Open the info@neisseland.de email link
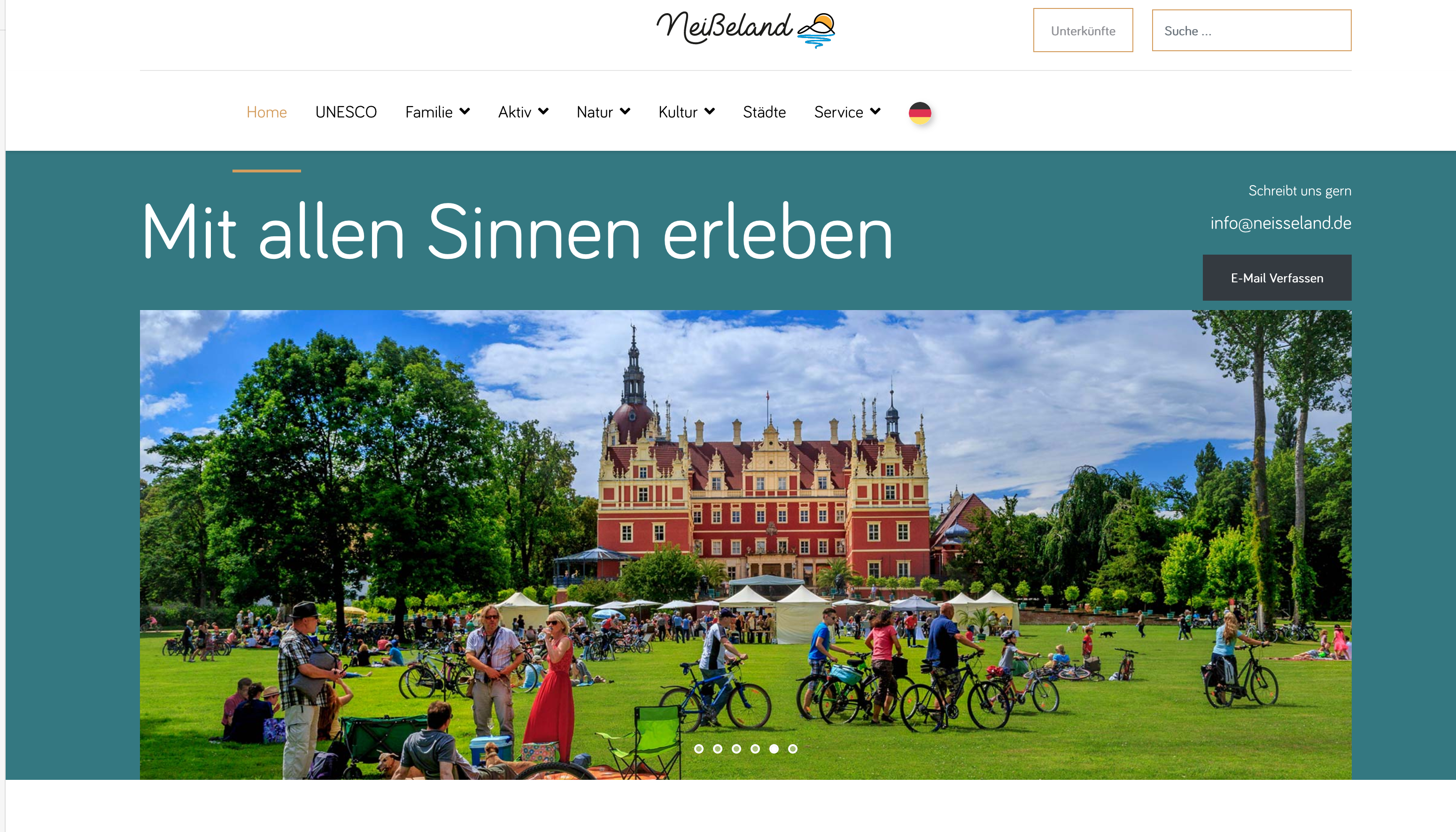The width and height of the screenshot is (1456, 832). 1281,223
